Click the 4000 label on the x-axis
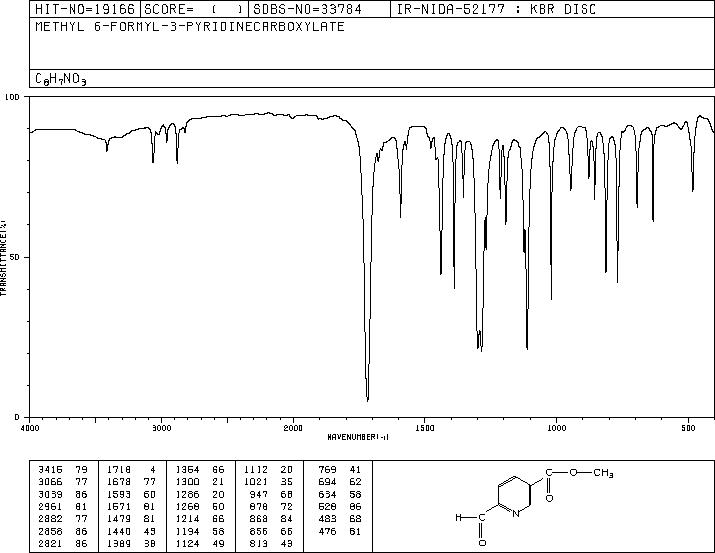 (x=30, y=428)
